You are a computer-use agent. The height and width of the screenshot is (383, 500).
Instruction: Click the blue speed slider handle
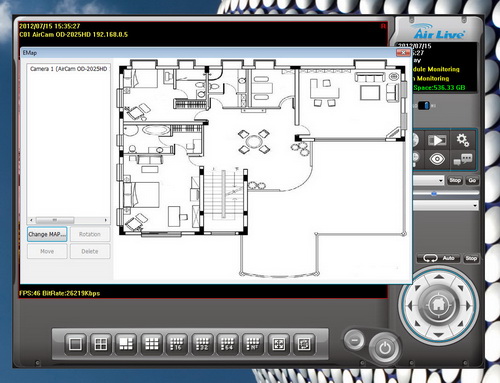tap(434, 193)
